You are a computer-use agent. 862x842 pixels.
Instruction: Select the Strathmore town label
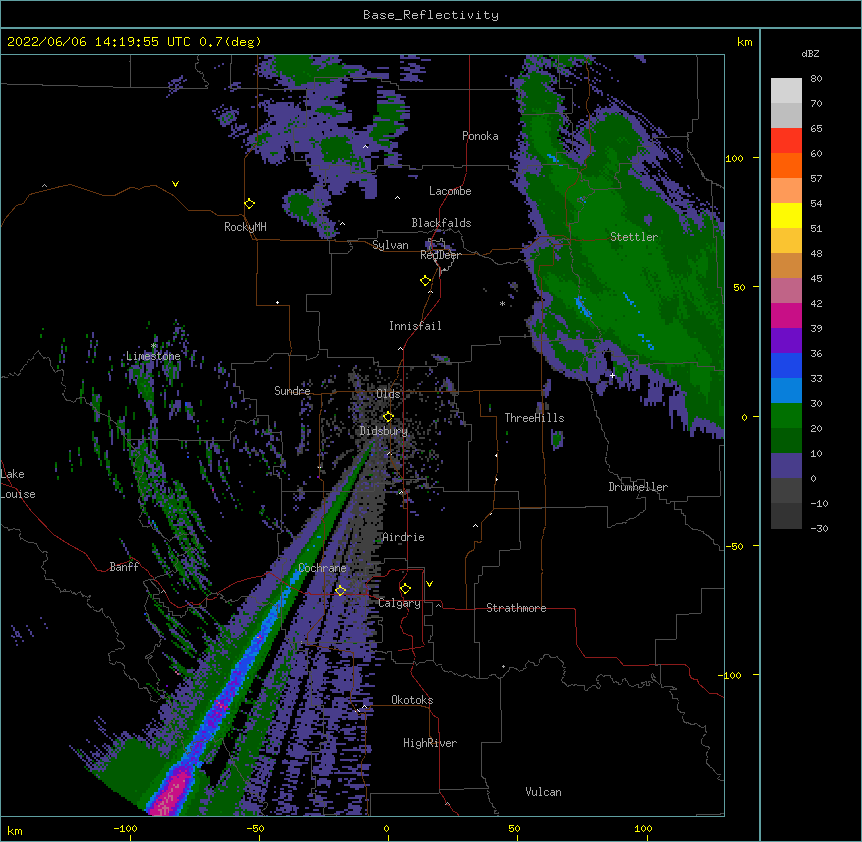(x=516, y=608)
